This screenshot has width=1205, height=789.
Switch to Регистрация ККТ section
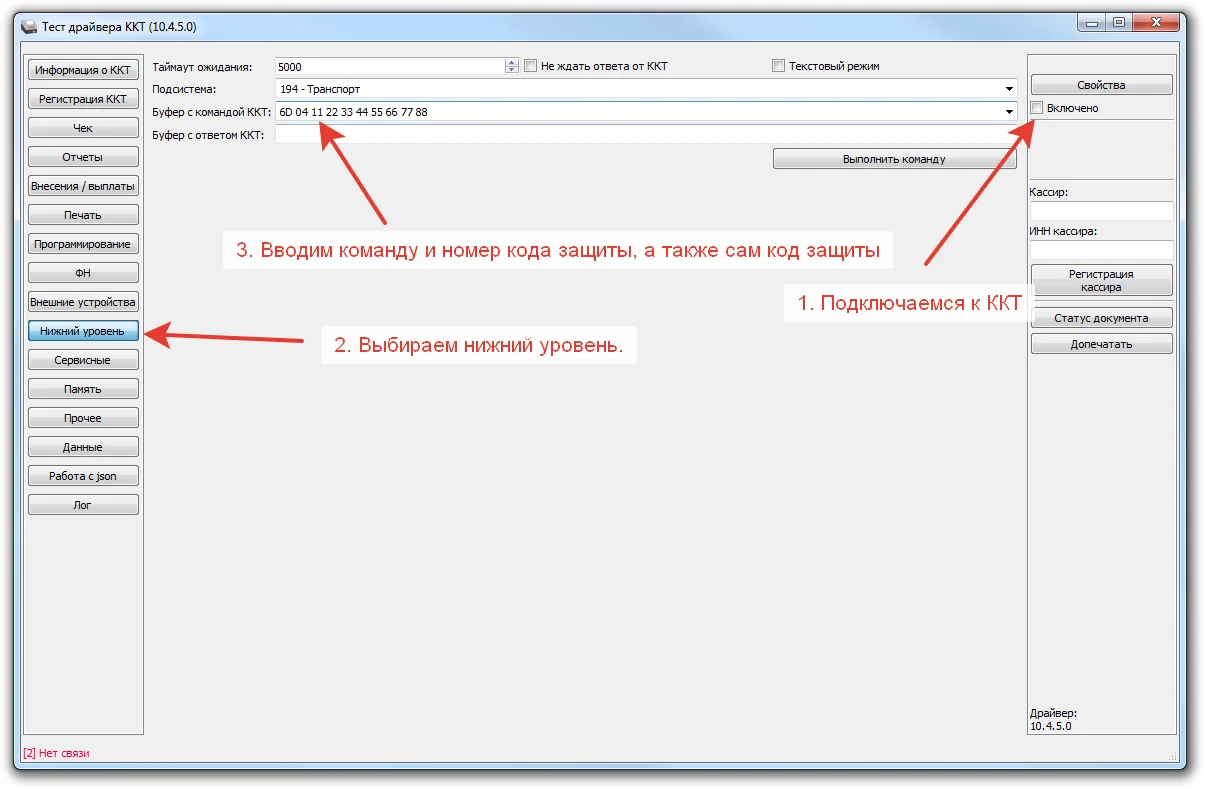pos(83,99)
